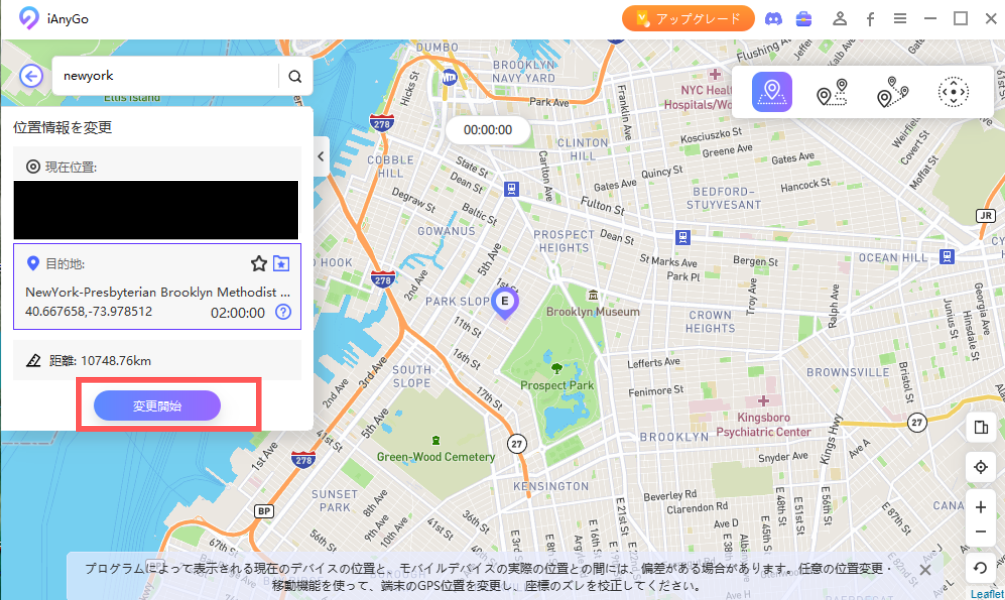The width and height of the screenshot is (1005, 600).
Task: Zoom in on the map
Action: 981,507
